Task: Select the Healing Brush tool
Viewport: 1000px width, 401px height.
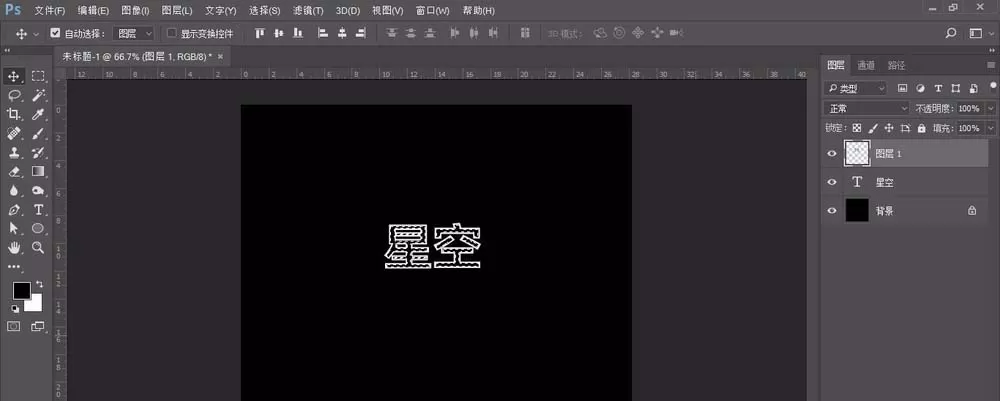Action: pyautogui.click(x=13, y=133)
